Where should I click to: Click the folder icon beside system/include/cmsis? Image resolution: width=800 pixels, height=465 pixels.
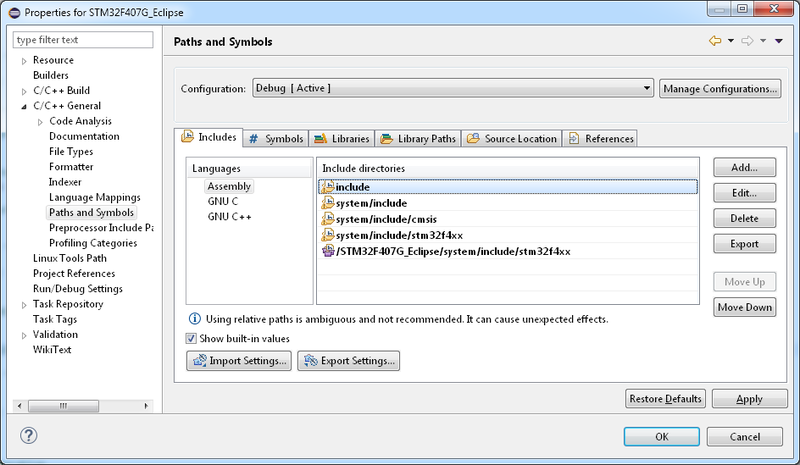click(x=327, y=219)
